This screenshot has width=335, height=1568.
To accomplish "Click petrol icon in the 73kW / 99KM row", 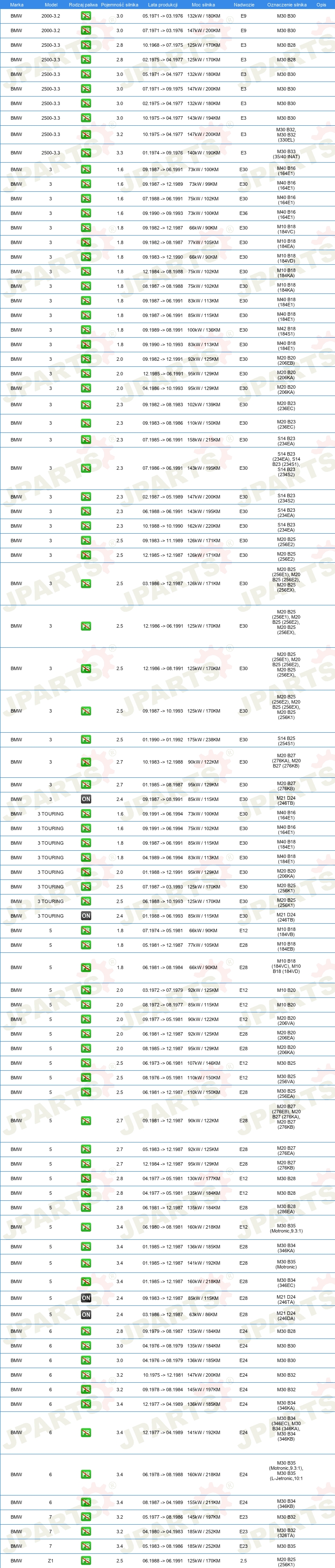I will point(86,184).
